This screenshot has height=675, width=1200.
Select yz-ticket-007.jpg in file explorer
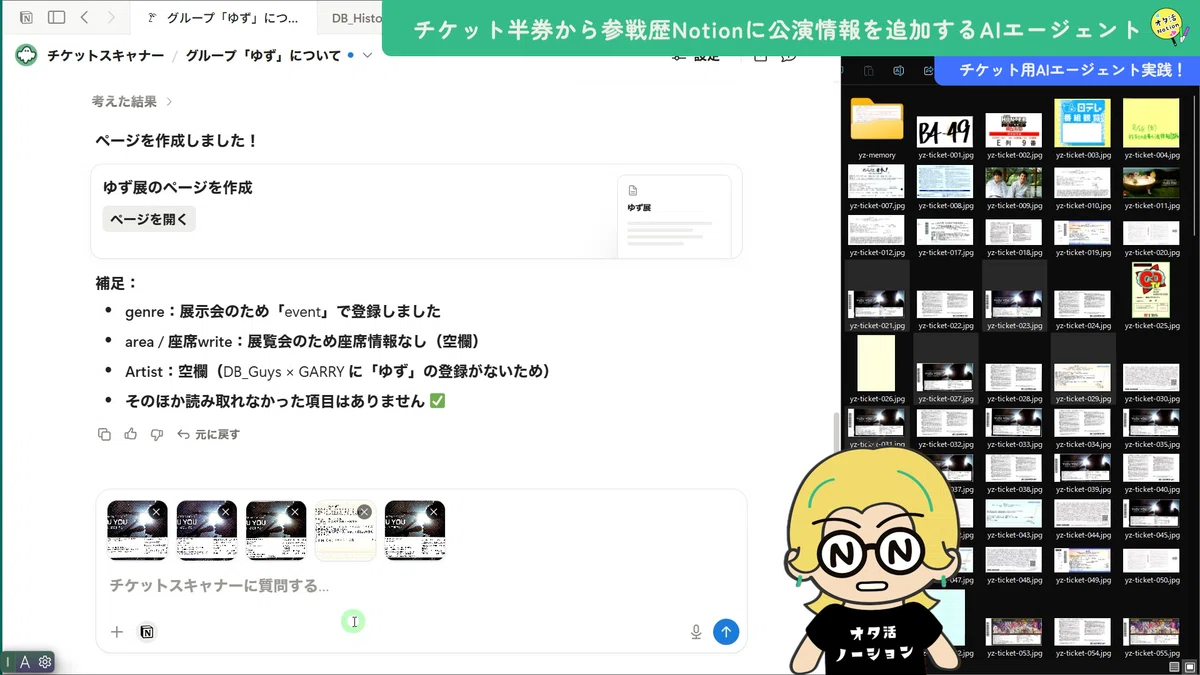click(876, 188)
